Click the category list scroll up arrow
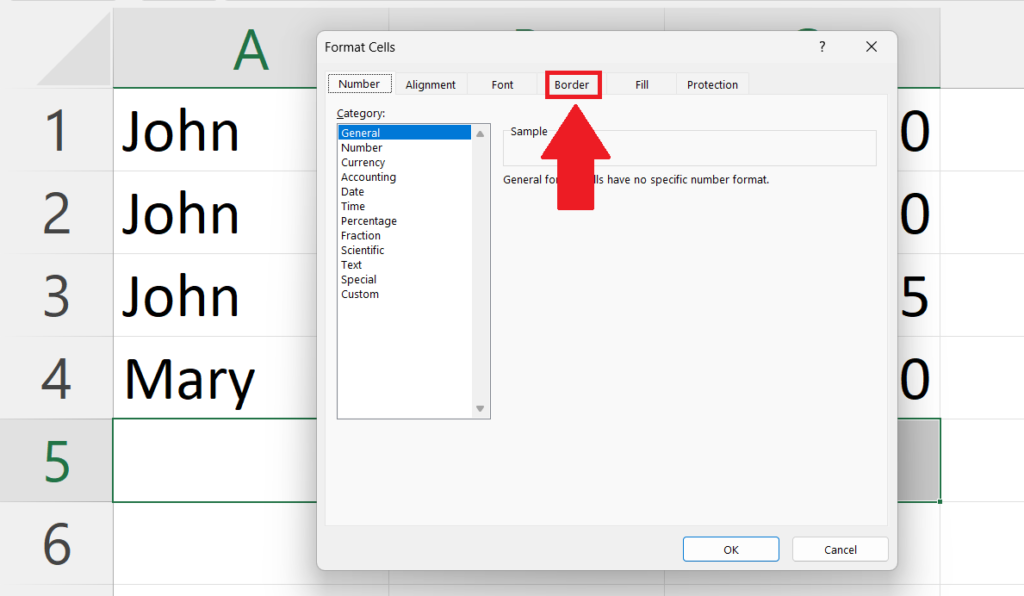1024x596 pixels. coord(480,134)
